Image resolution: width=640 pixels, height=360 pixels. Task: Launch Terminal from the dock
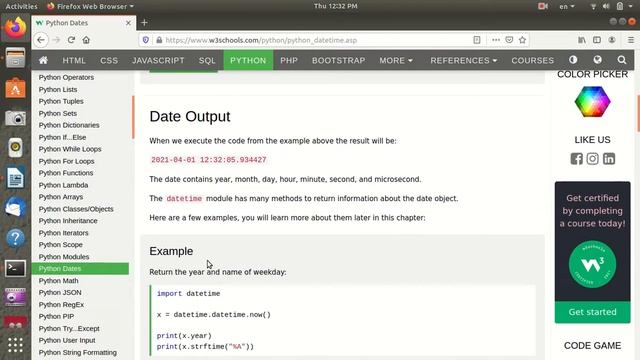[15, 268]
